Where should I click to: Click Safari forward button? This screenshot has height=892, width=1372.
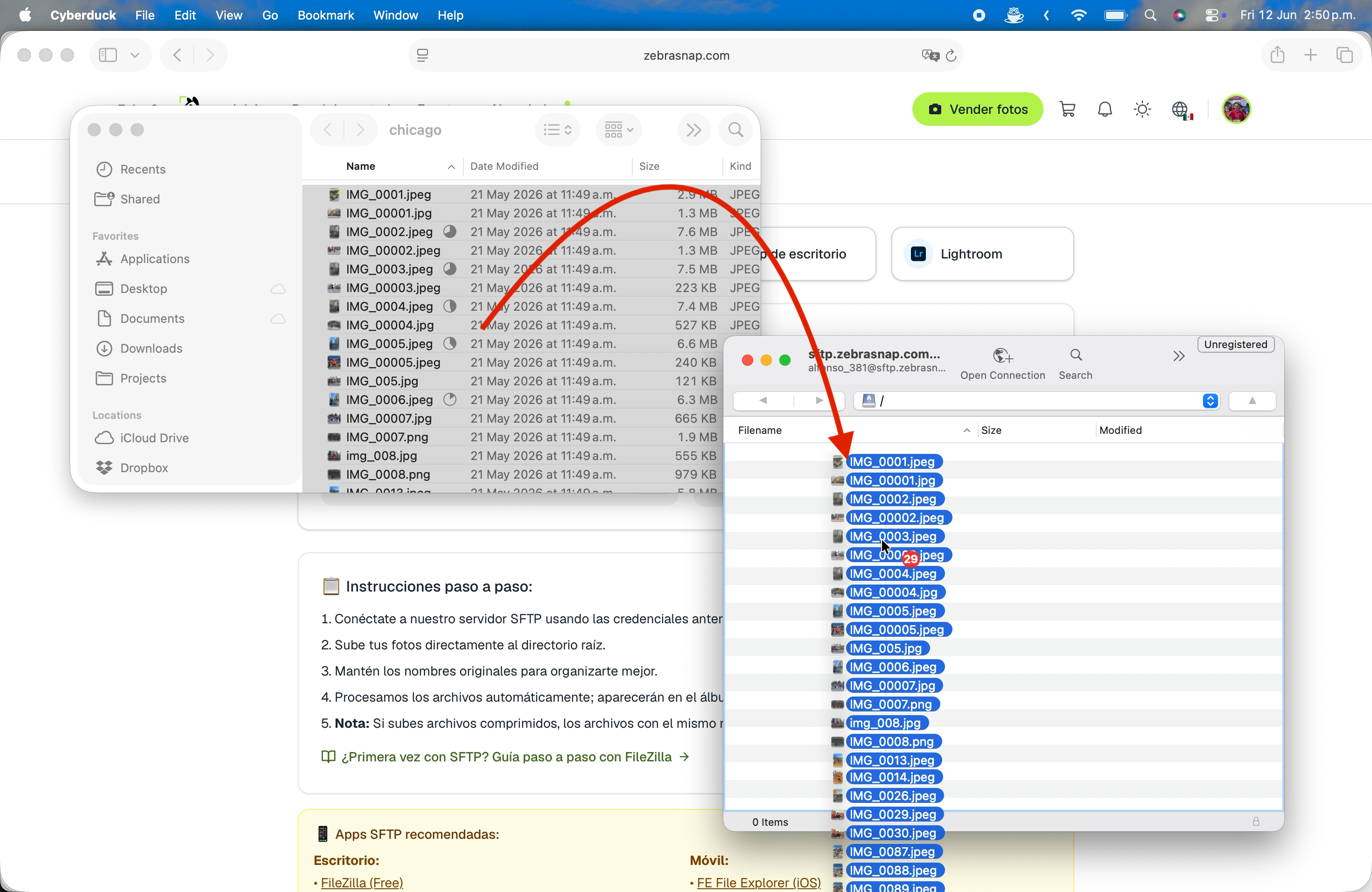pyautogui.click(x=210, y=55)
